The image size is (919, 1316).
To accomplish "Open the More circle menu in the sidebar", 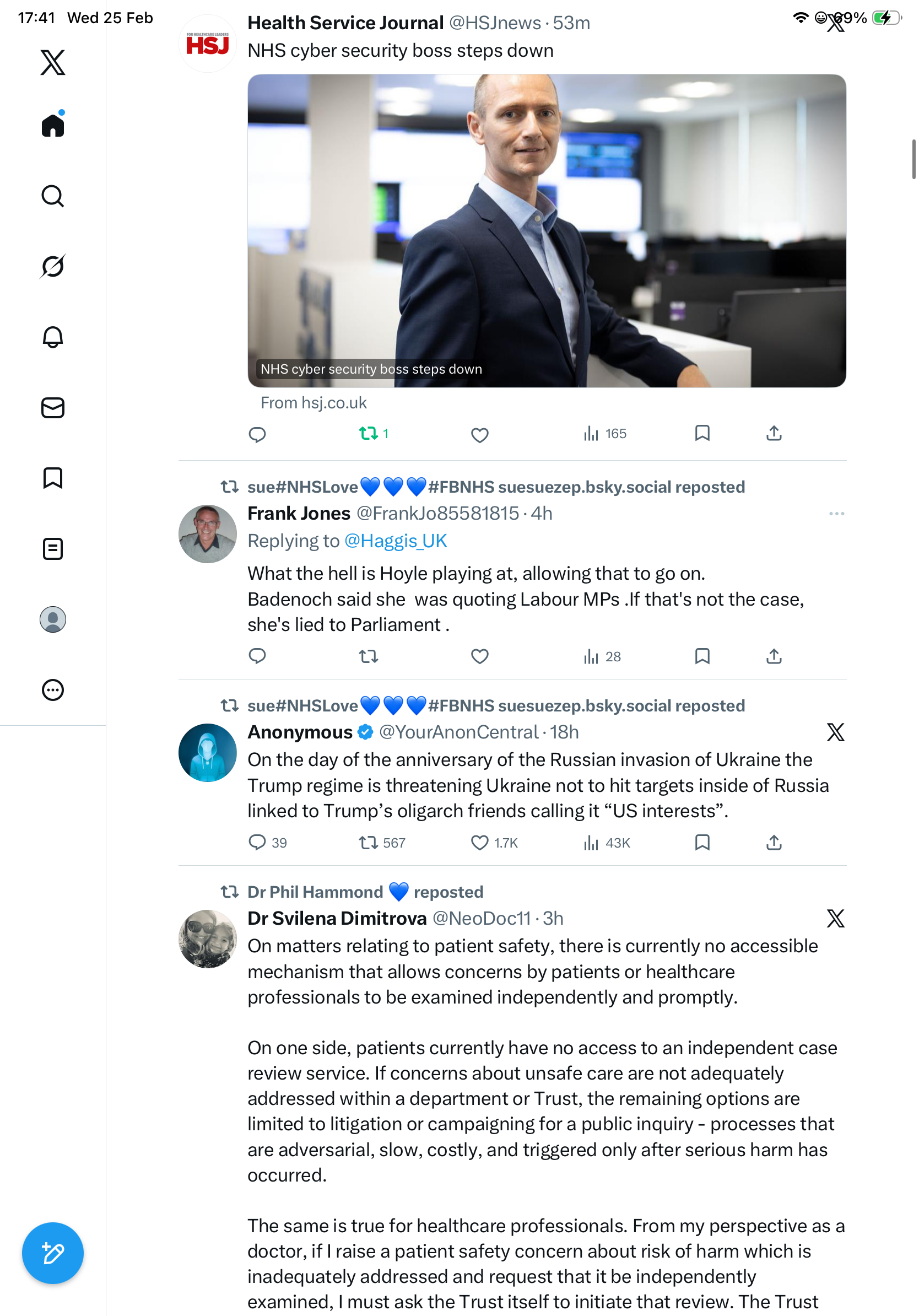I will (53, 690).
